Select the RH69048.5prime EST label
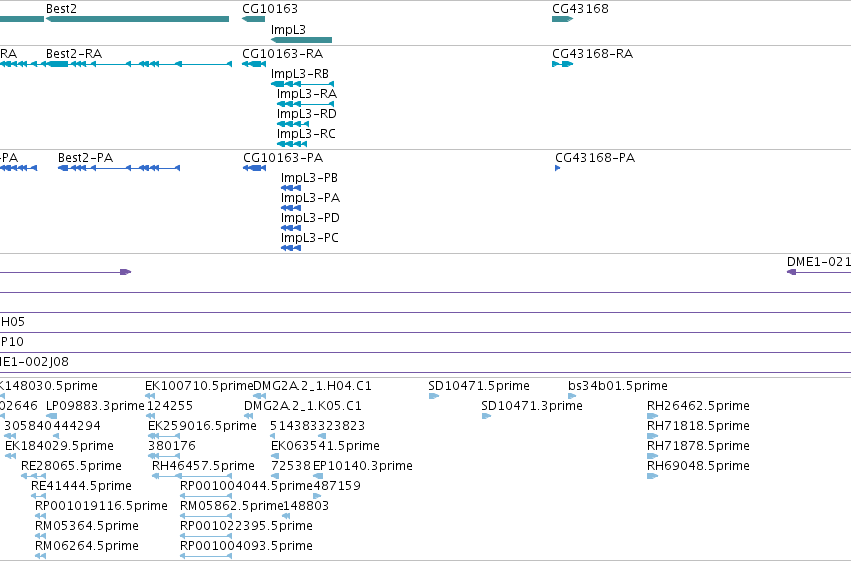This screenshot has width=851, height=561. point(698,466)
